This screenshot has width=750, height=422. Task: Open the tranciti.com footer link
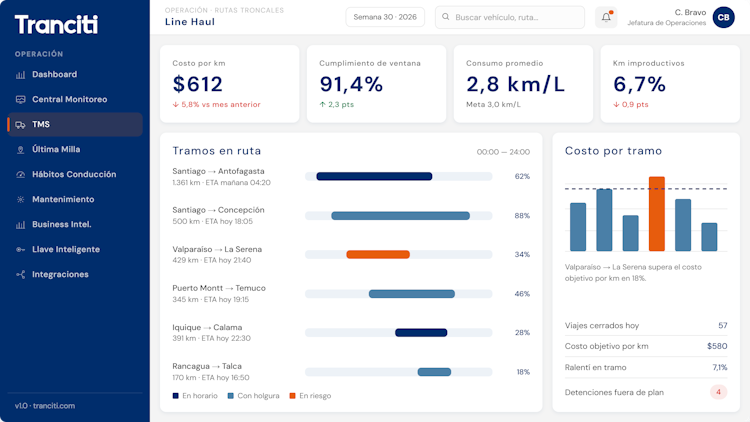click(x=54, y=406)
